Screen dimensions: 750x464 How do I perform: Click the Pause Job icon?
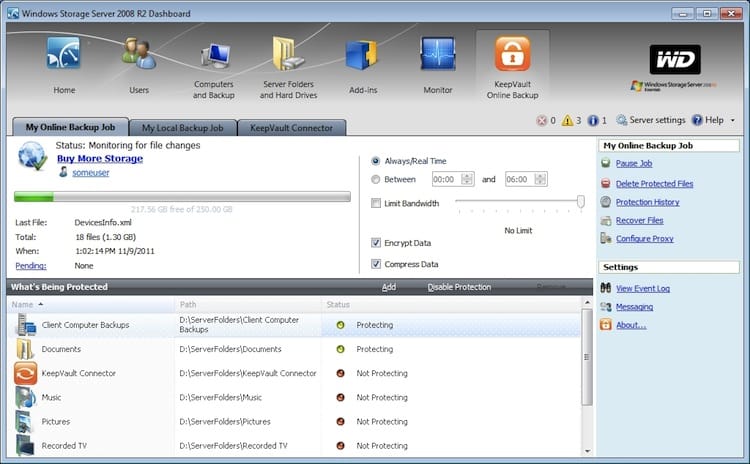(606, 163)
